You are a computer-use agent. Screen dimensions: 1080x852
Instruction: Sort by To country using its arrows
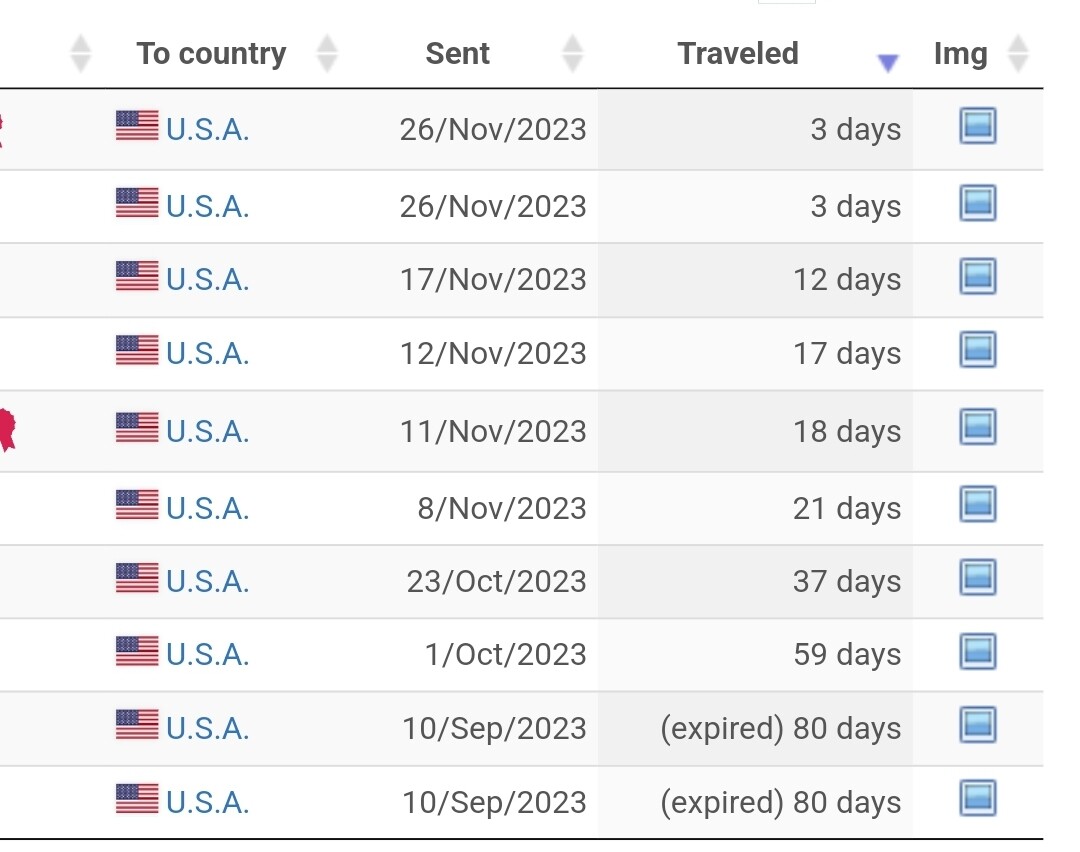tap(326, 54)
